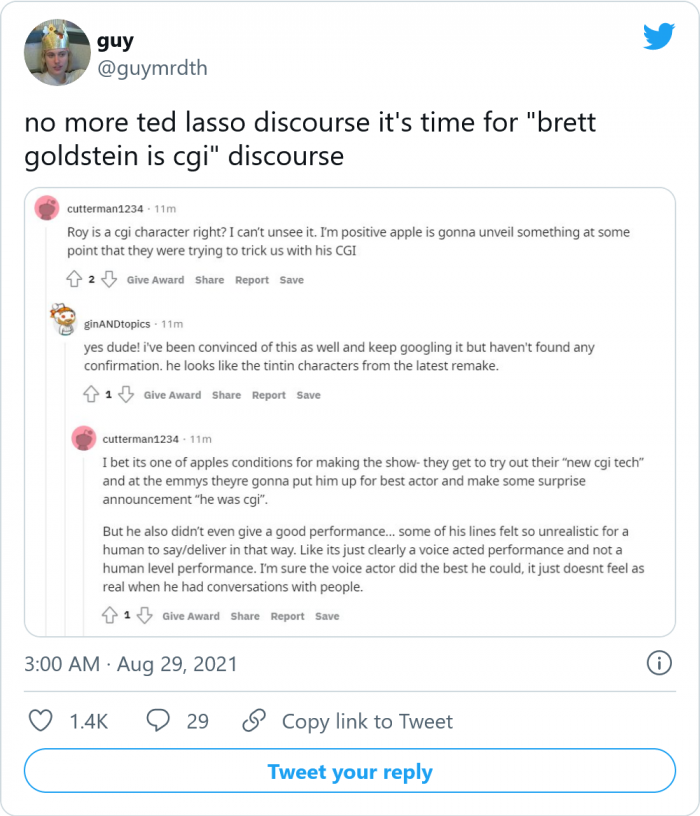This screenshot has height=816, width=700.
Task: Open replies via speech bubble icon
Action: tap(159, 720)
